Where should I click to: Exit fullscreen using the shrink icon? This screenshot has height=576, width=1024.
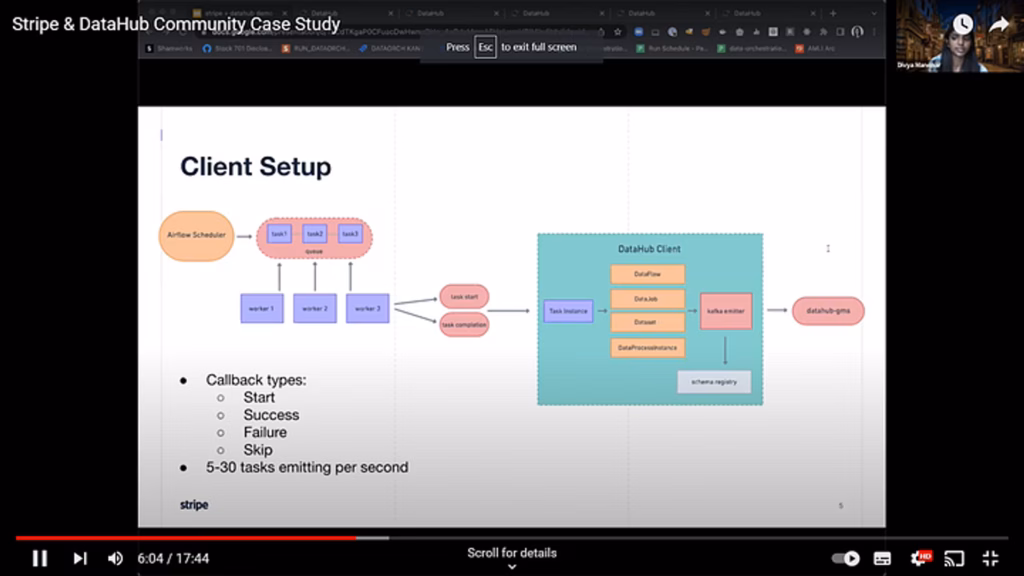click(x=989, y=558)
